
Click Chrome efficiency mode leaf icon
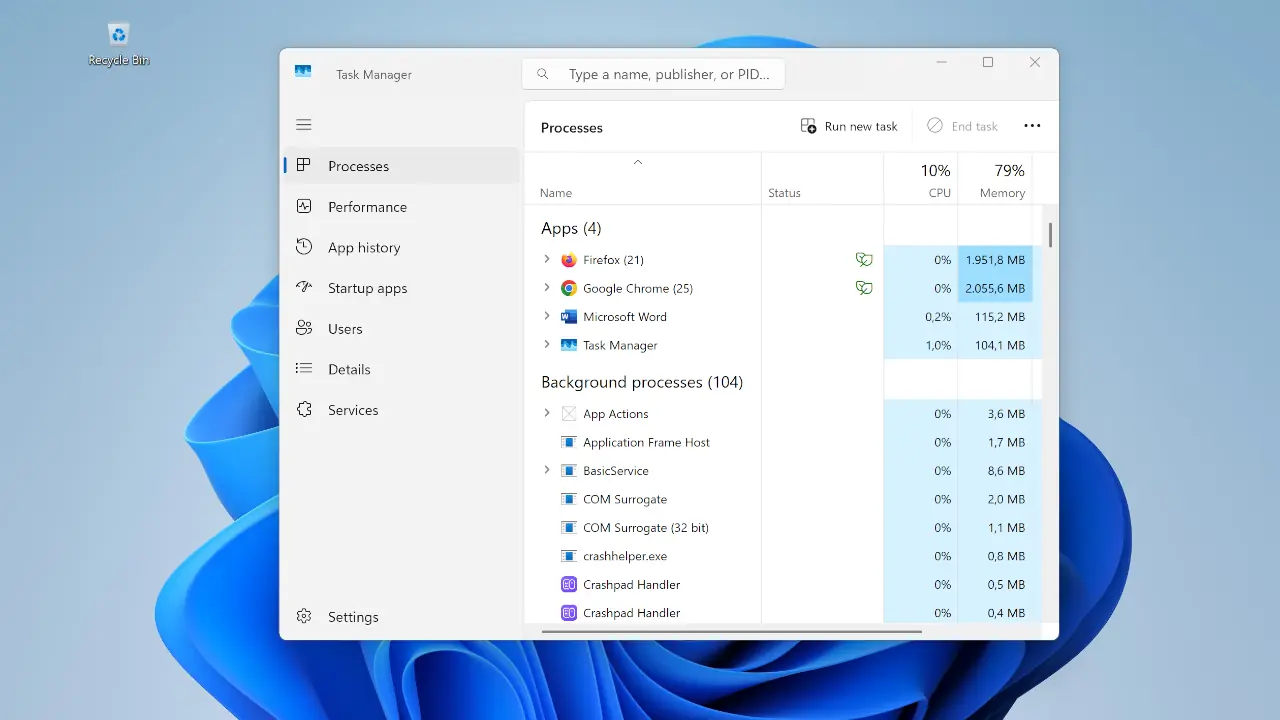tap(864, 288)
